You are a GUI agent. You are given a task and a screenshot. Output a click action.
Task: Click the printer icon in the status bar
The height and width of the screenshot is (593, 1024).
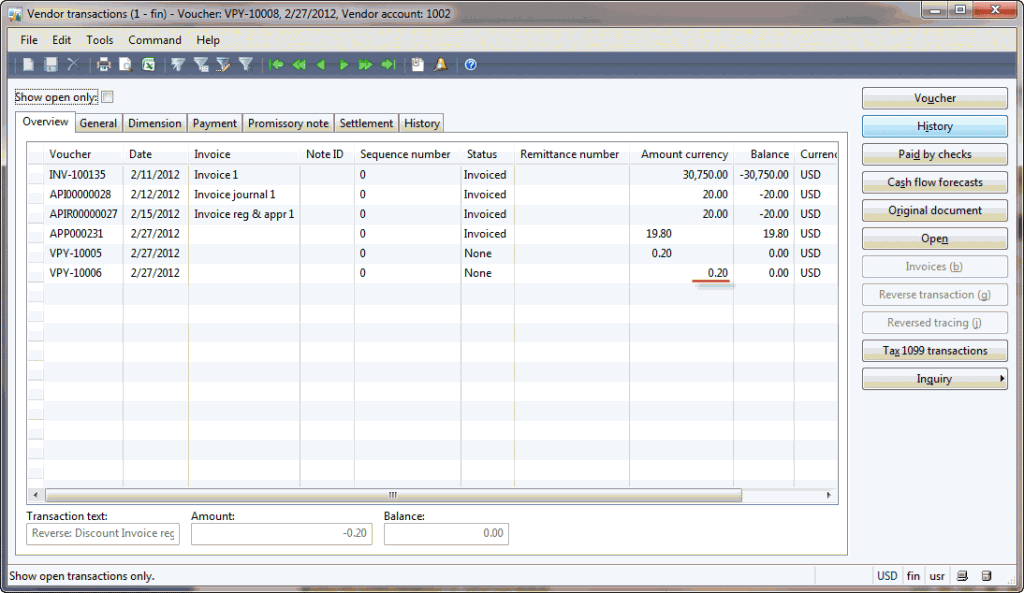[962, 576]
